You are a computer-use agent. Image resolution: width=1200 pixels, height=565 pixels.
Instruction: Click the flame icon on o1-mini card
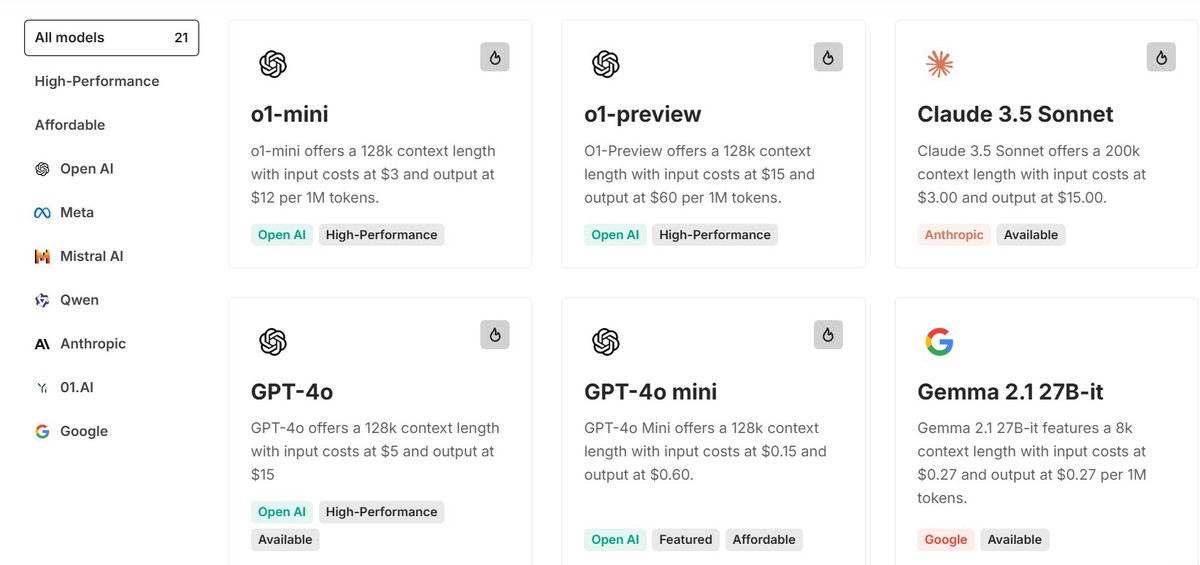[x=495, y=57]
